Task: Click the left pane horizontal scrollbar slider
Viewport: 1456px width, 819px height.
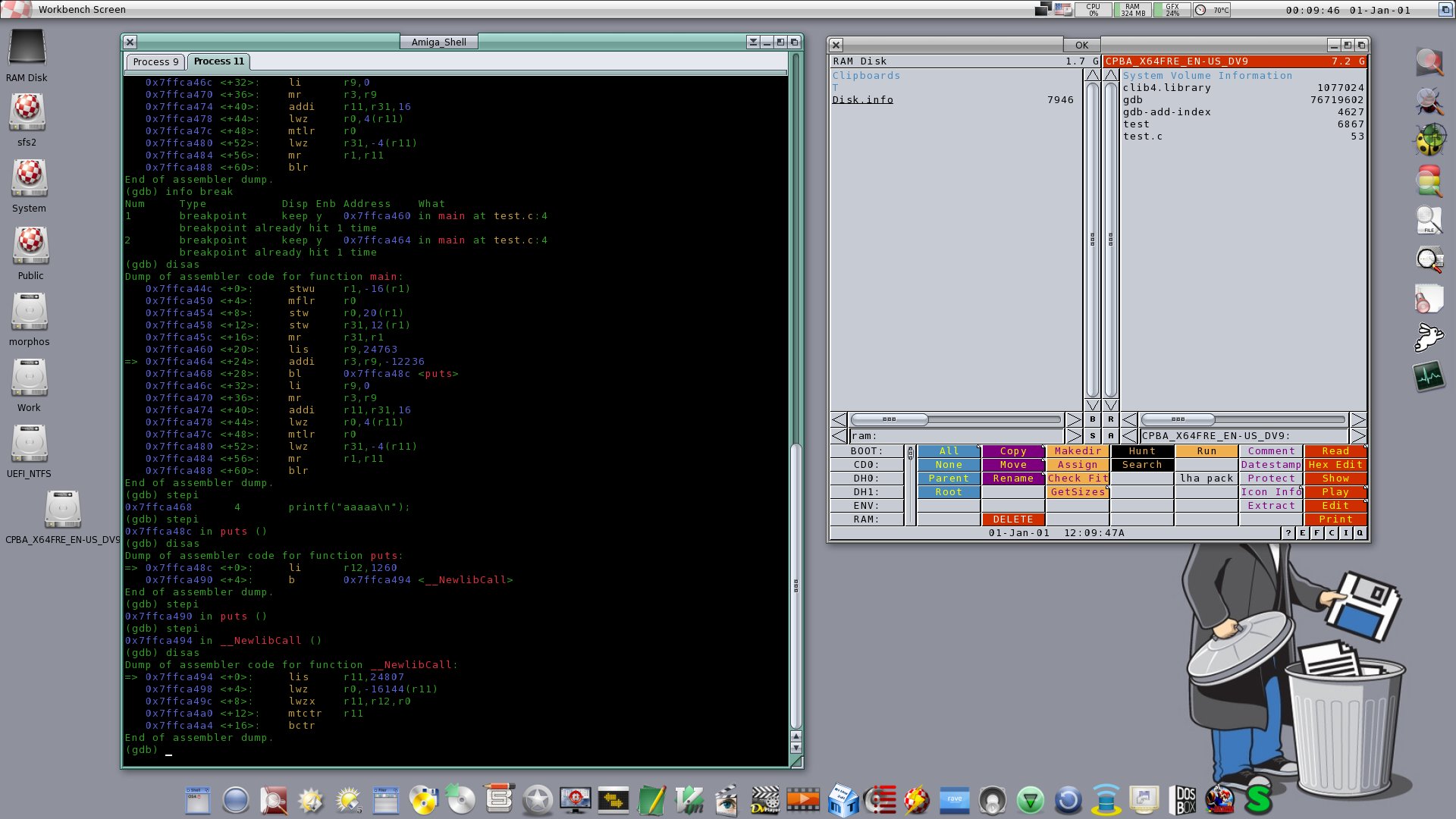Action: pyautogui.click(x=890, y=419)
